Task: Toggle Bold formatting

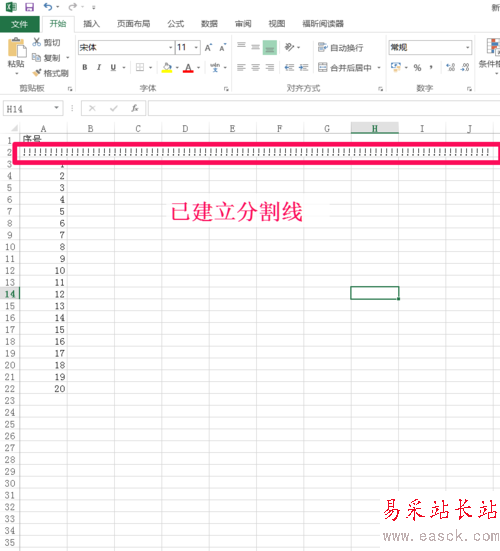Action: 85,67
